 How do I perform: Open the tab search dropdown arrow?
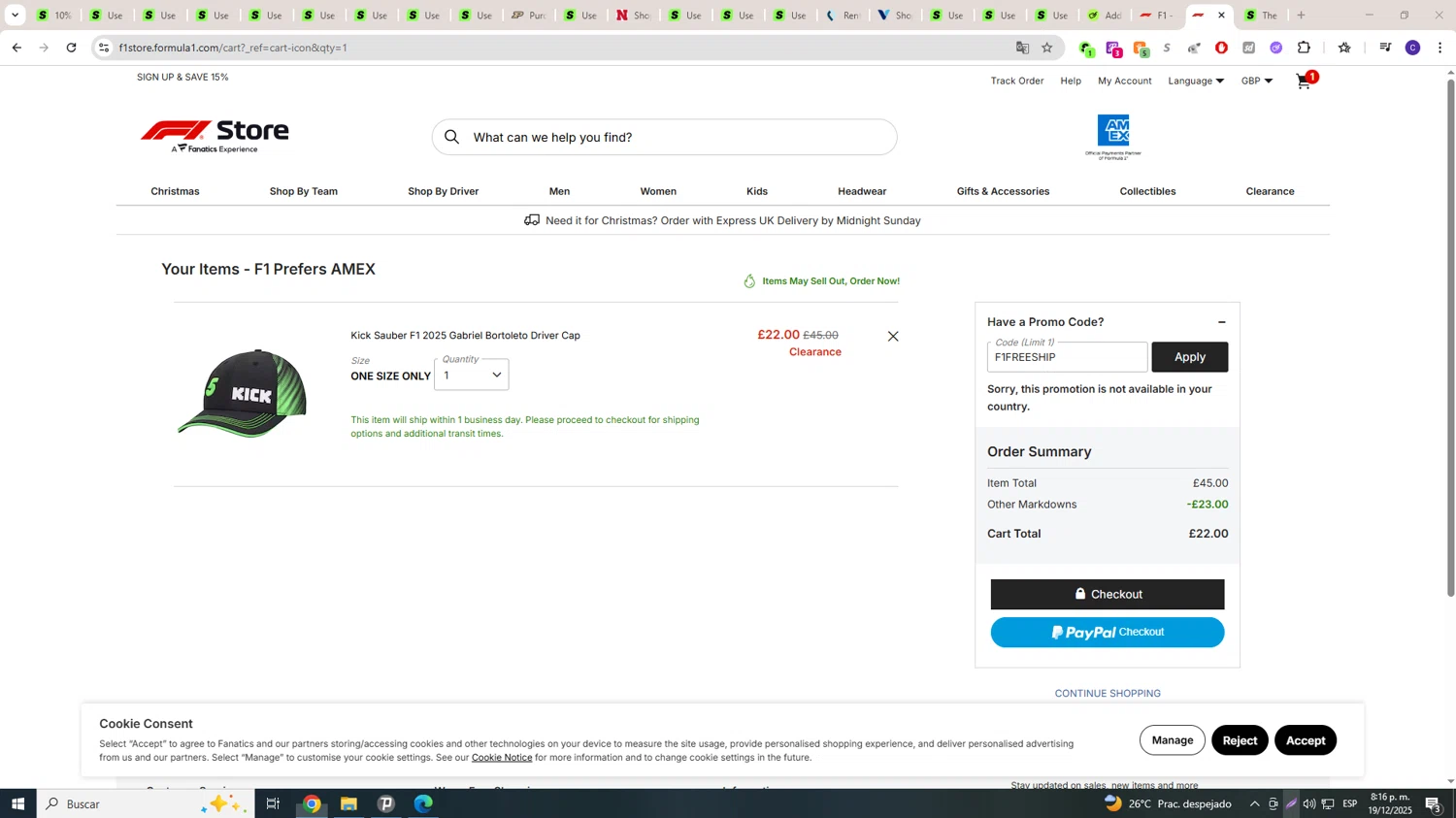pyautogui.click(x=15, y=16)
